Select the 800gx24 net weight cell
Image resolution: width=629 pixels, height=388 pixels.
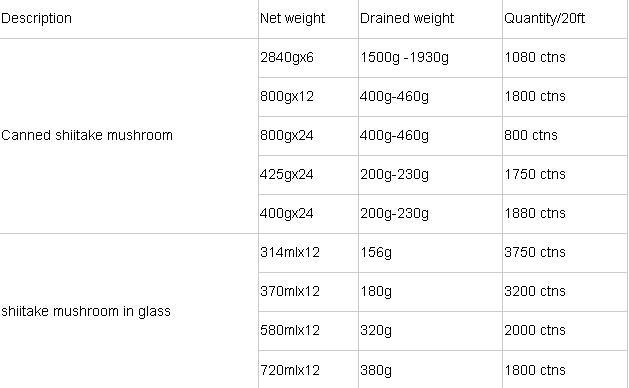click(x=308, y=136)
